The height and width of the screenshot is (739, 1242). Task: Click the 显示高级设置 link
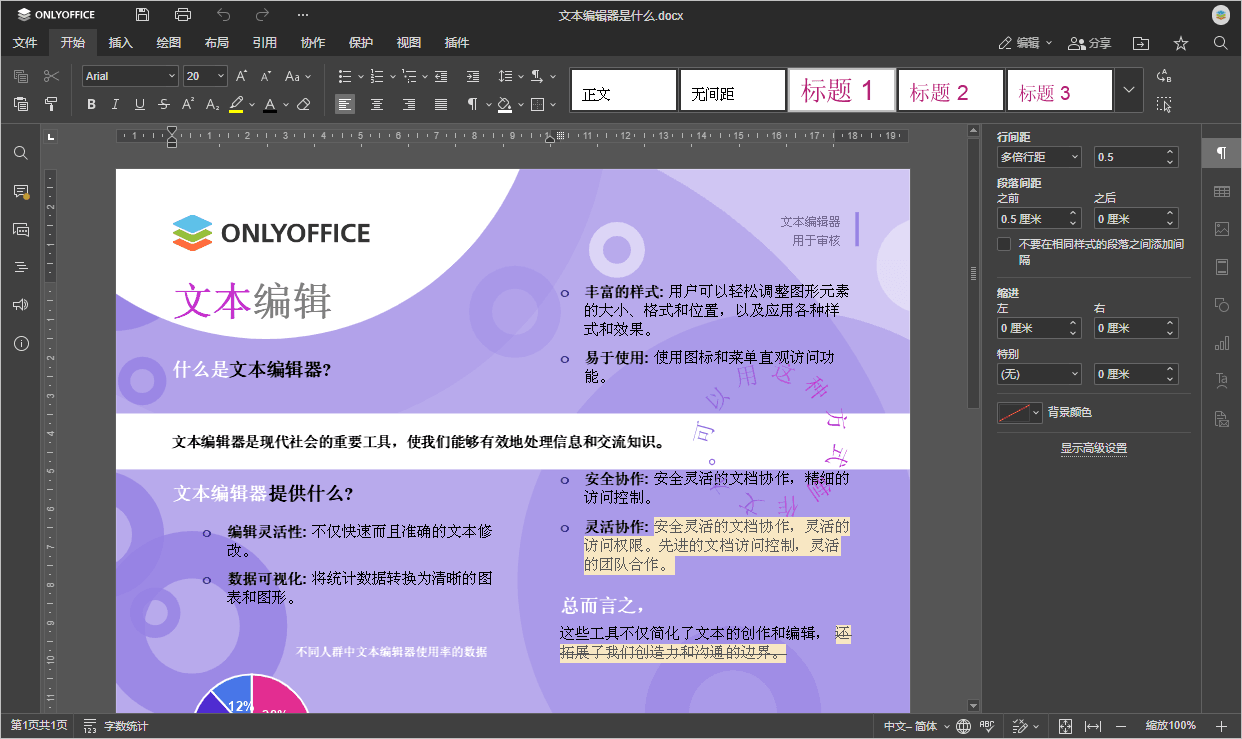[x=1094, y=447]
